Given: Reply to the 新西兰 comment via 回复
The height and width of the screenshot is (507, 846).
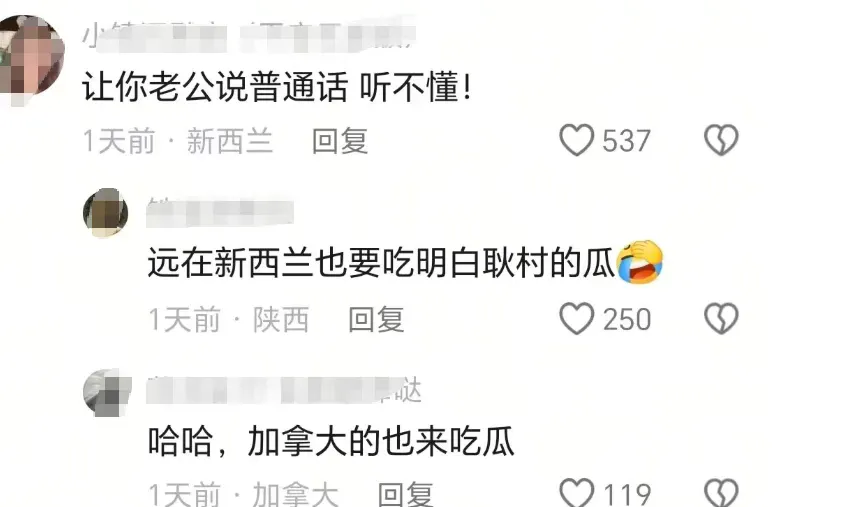Looking at the screenshot, I should [x=340, y=141].
